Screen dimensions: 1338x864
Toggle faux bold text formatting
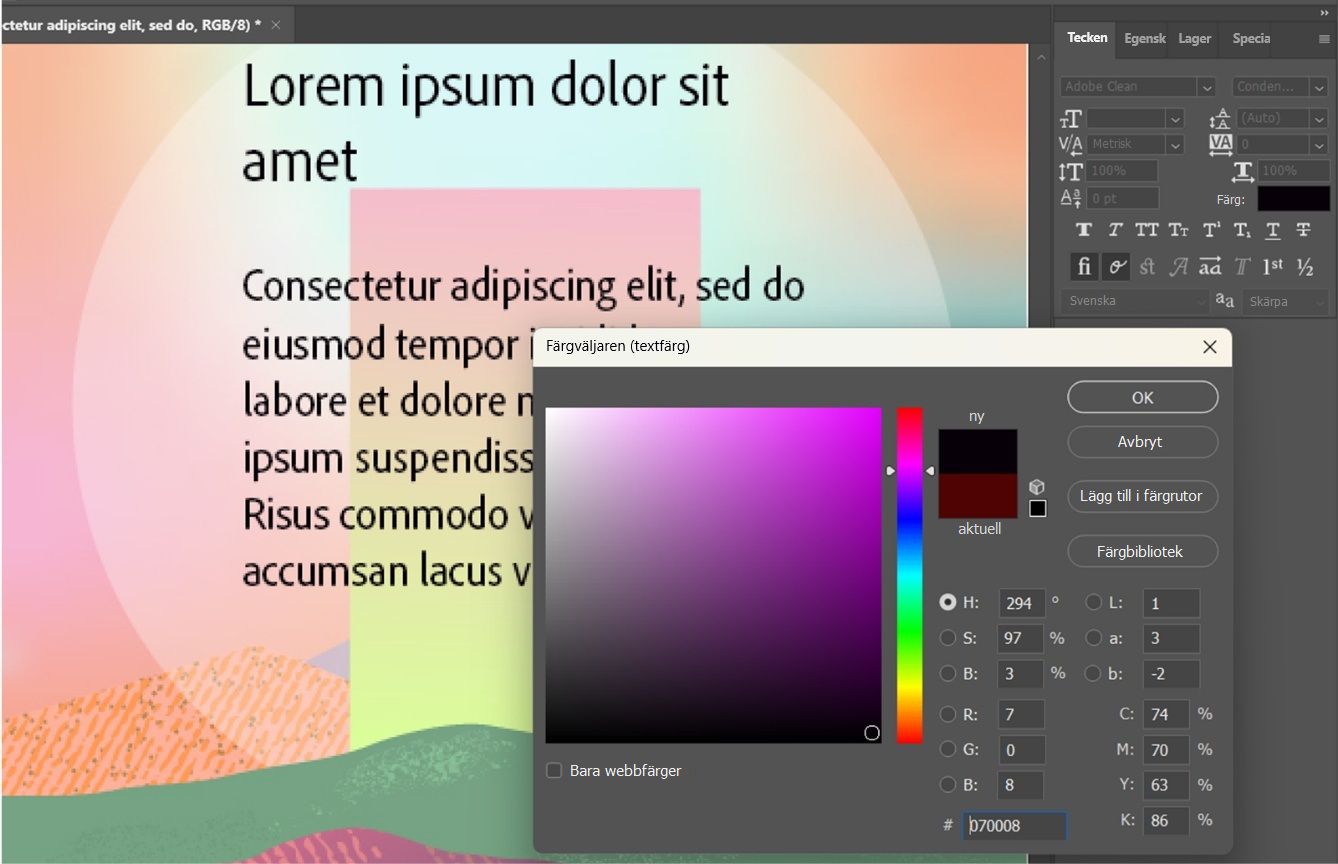click(x=1084, y=229)
